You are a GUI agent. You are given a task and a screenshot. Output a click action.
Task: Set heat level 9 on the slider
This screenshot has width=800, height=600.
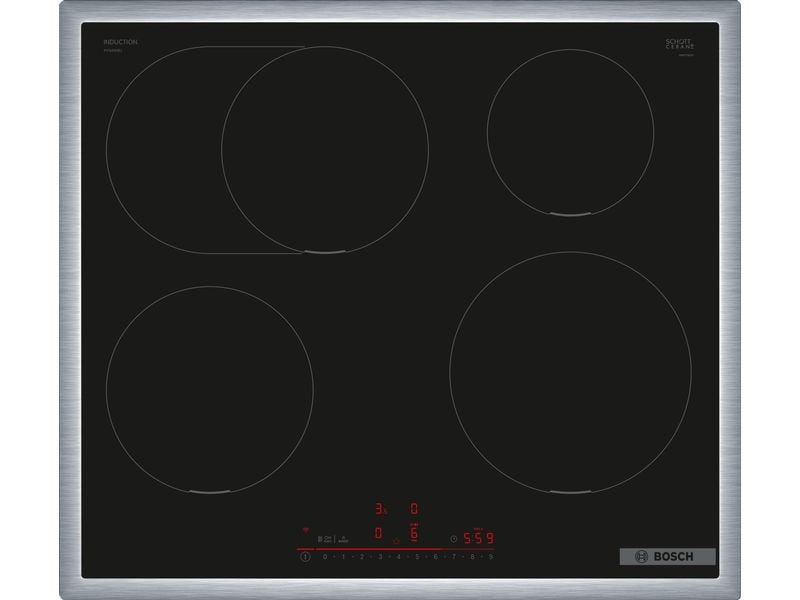(x=491, y=557)
